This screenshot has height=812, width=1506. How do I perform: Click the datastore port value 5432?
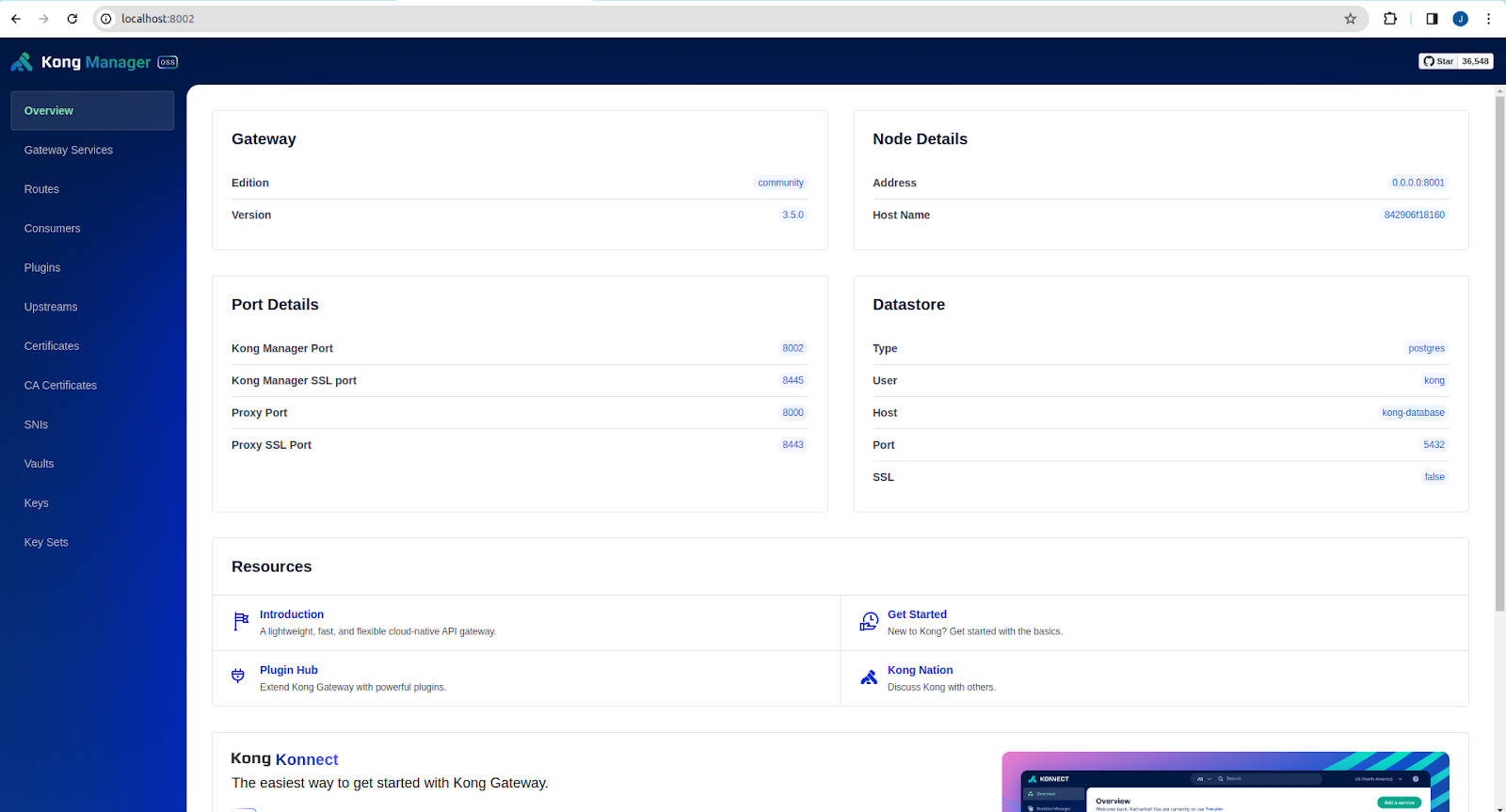point(1434,444)
